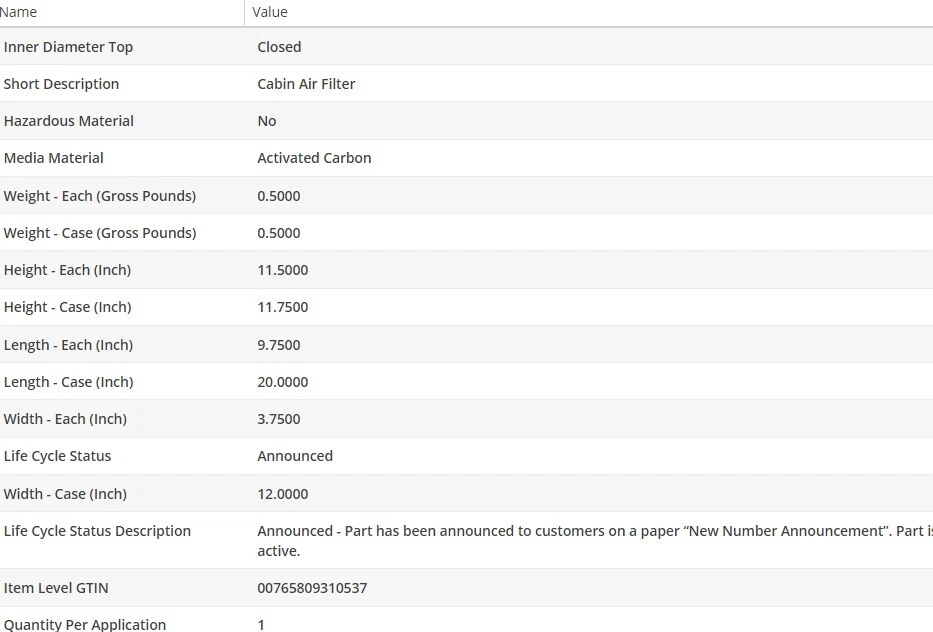This screenshot has height=632, width=933.
Task: Select the 20.0000 case length value
Action: tap(283, 382)
